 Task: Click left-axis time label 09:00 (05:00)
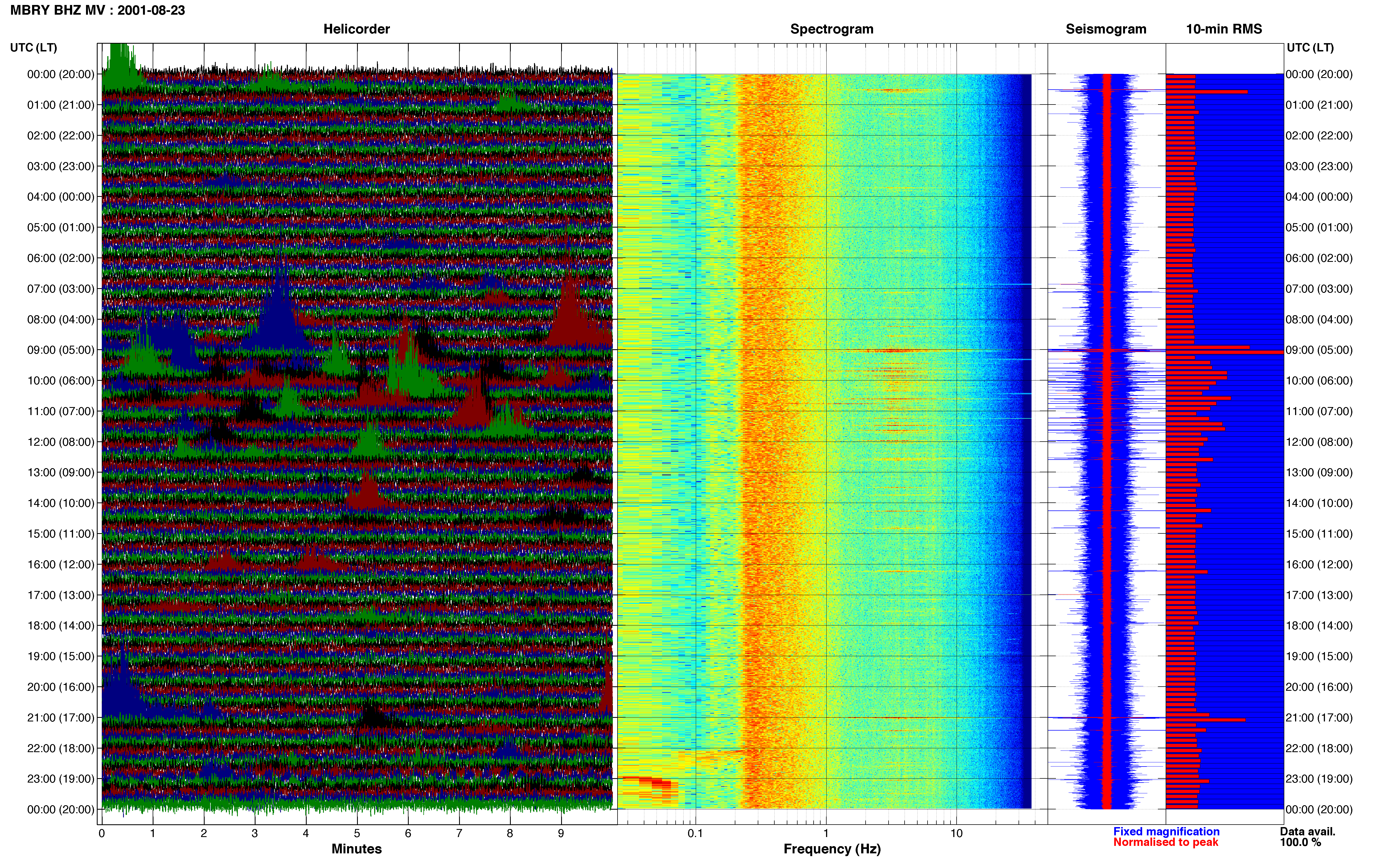[x=61, y=350]
